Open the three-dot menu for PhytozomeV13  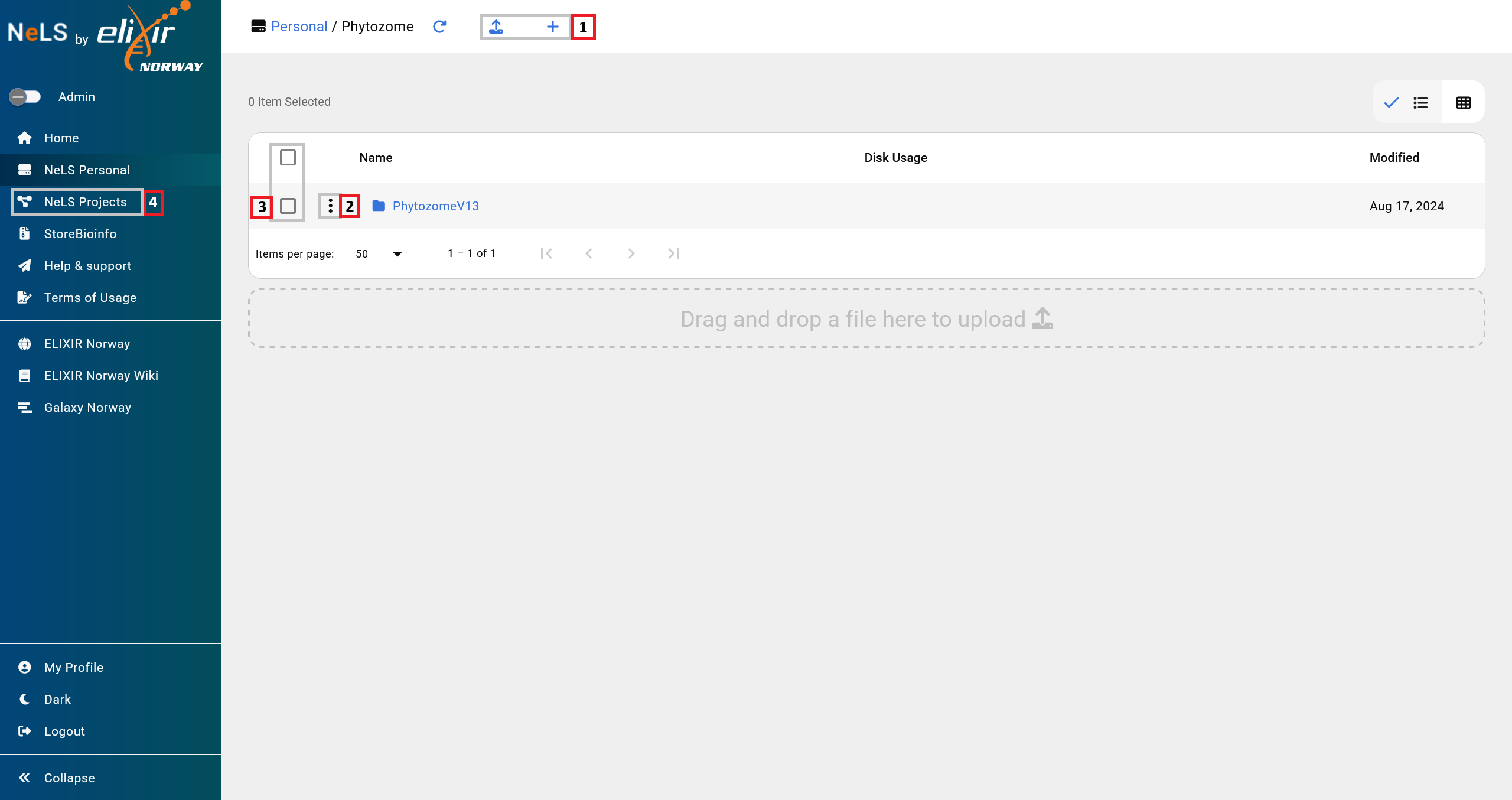tap(330, 206)
